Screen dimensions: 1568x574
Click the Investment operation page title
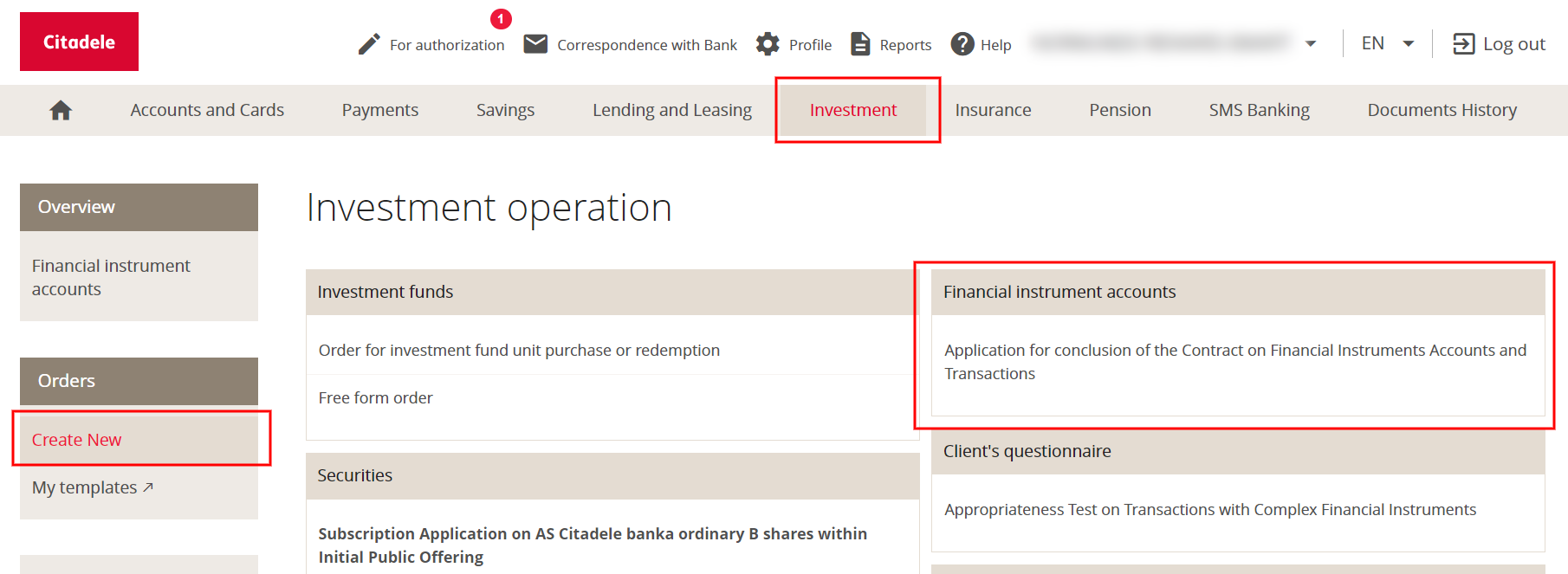click(x=489, y=208)
